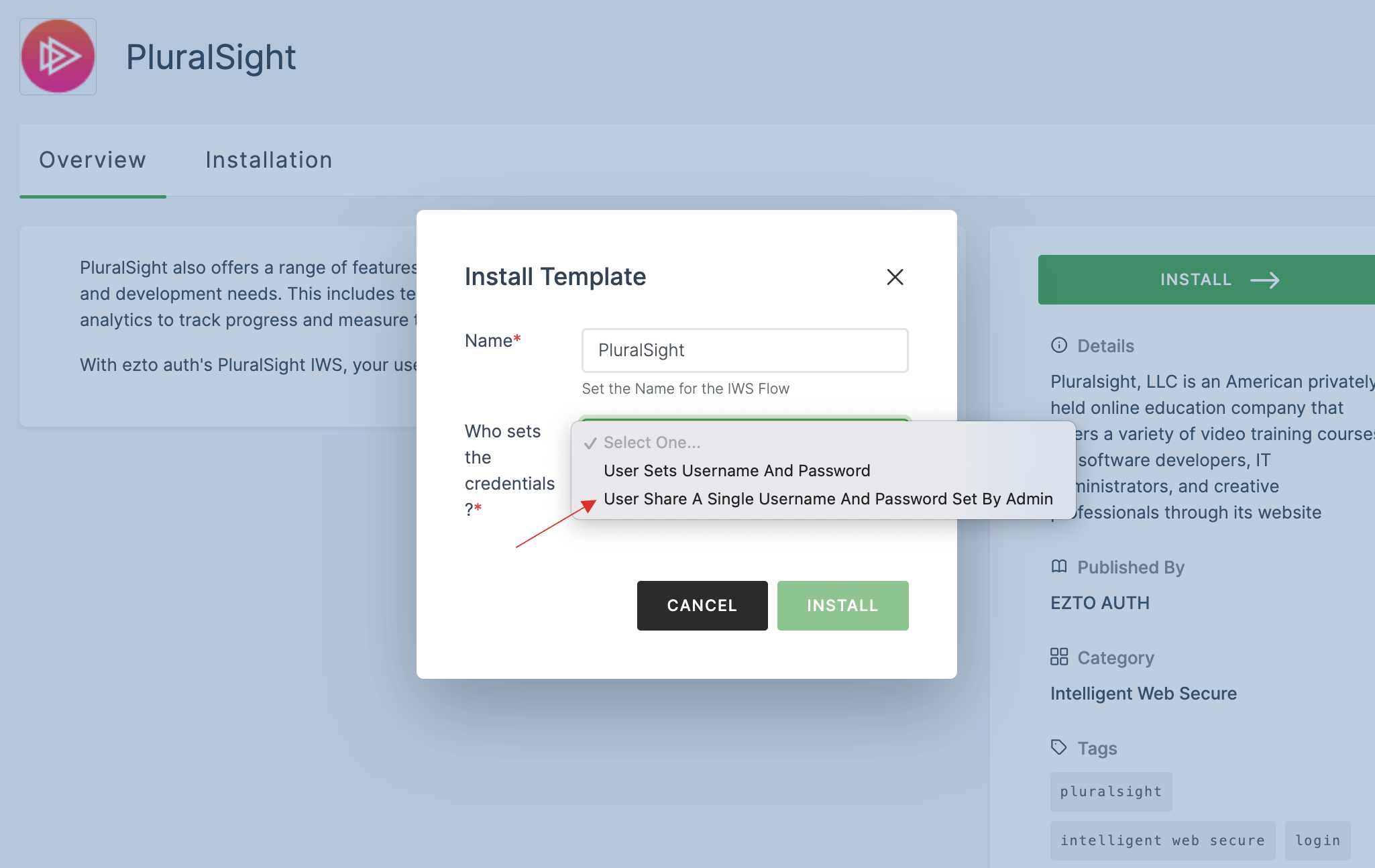Click the Published By book icon
This screenshot has height=868, width=1375.
pos(1057,567)
